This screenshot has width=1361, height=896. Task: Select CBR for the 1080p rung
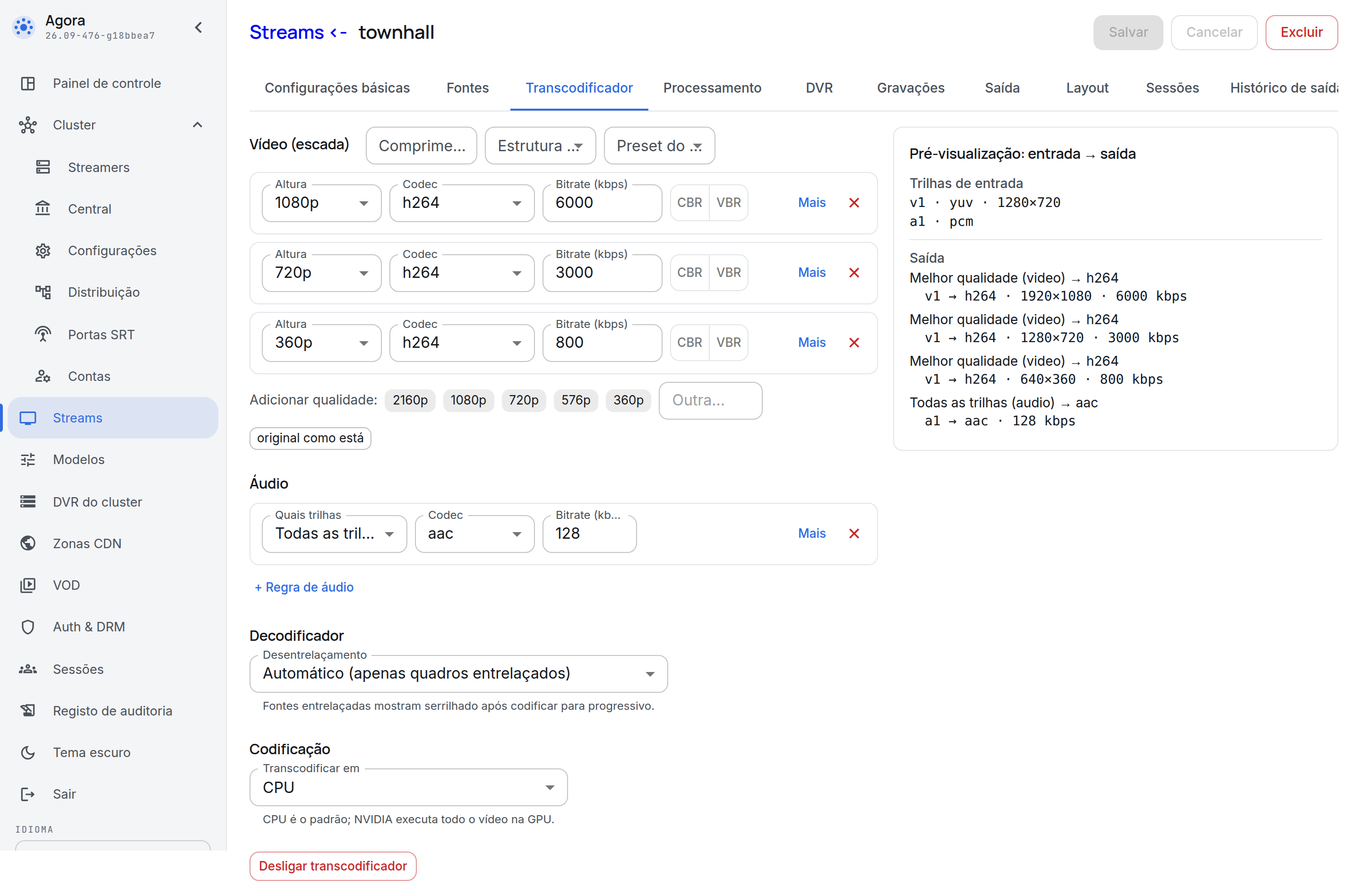click(x=689, y=203)
